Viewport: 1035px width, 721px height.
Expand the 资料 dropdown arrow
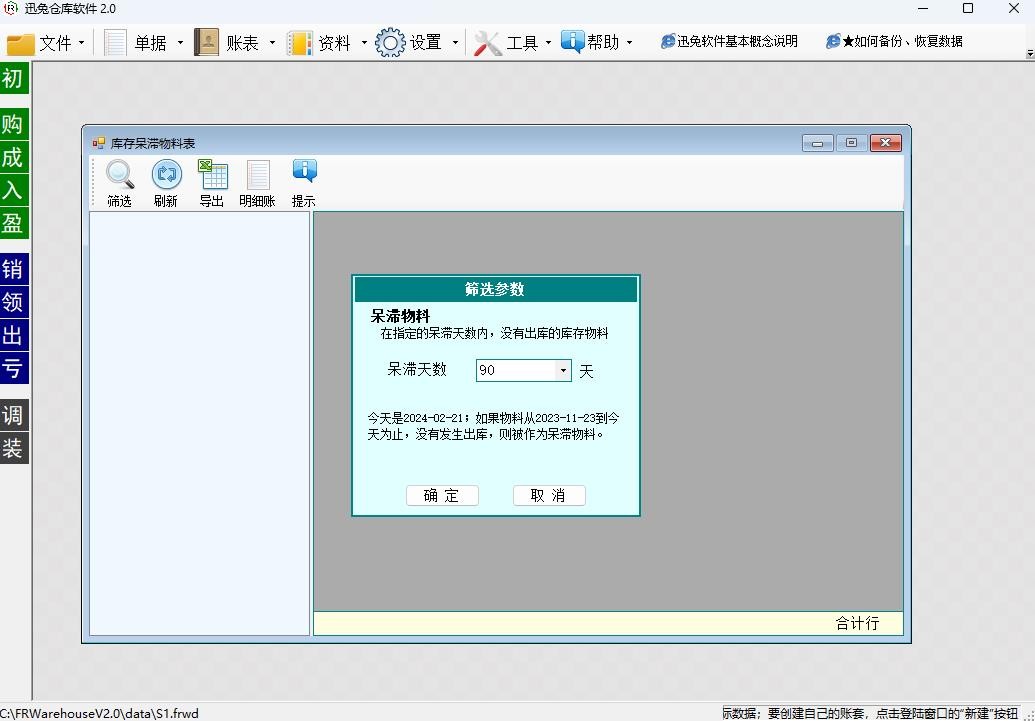pos(364,43)
